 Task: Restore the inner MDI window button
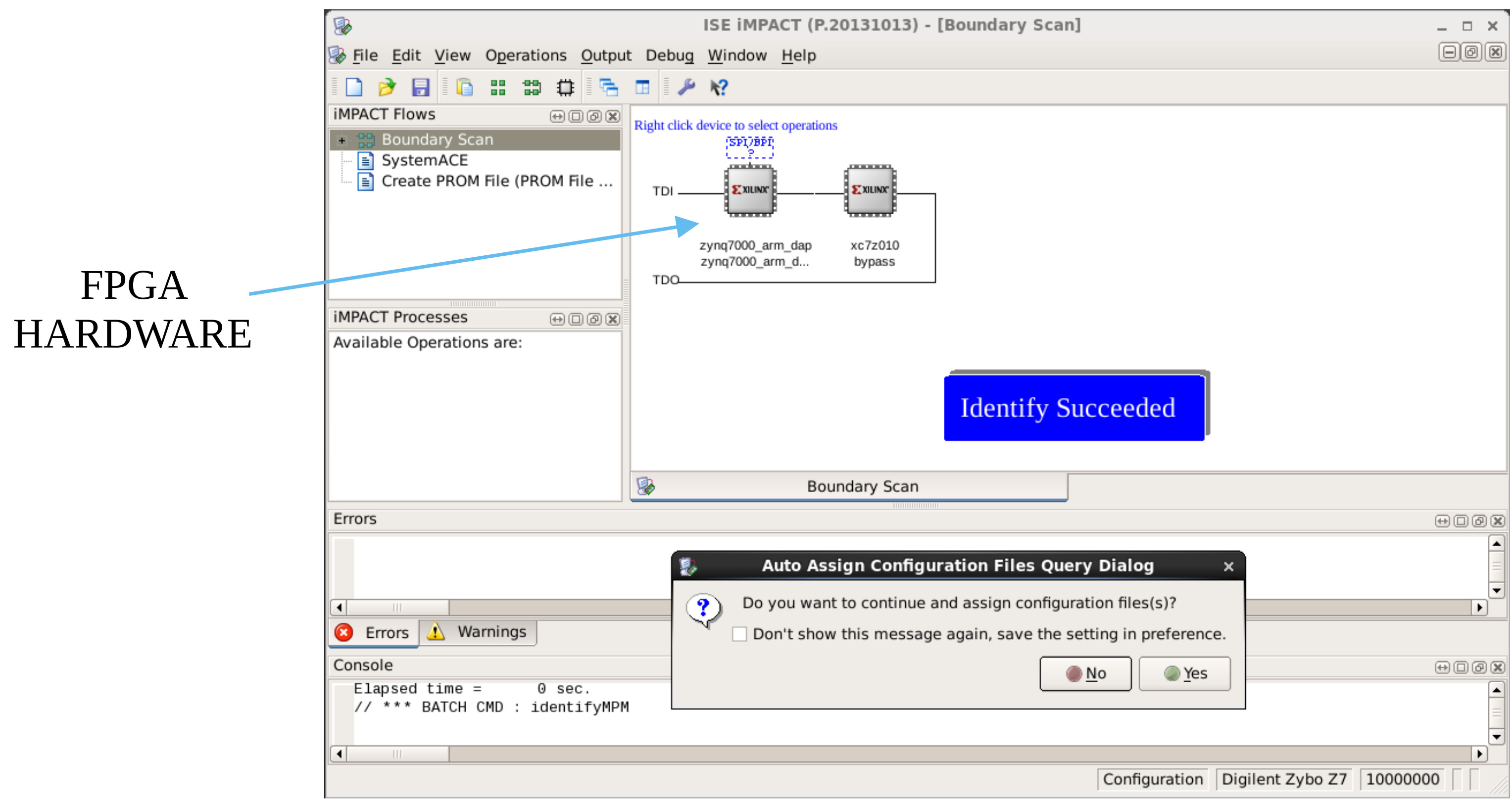point(1471,52)
